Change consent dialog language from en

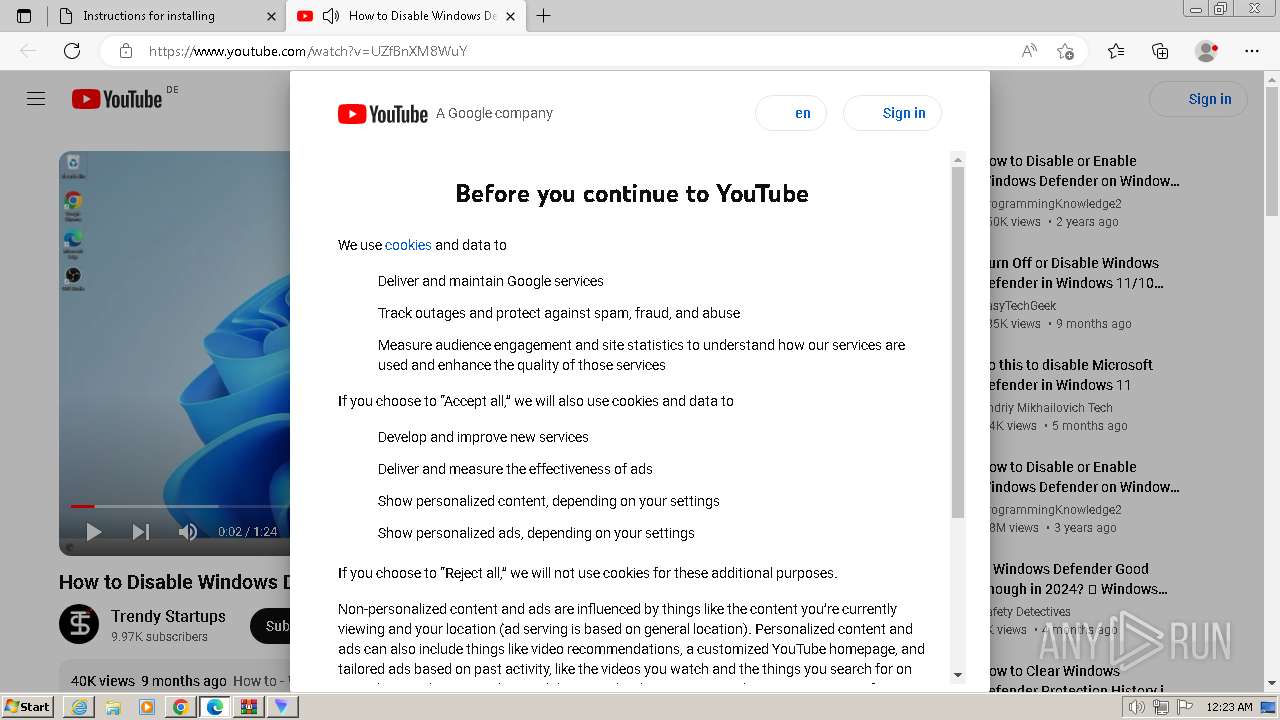(x=791, y=113)
